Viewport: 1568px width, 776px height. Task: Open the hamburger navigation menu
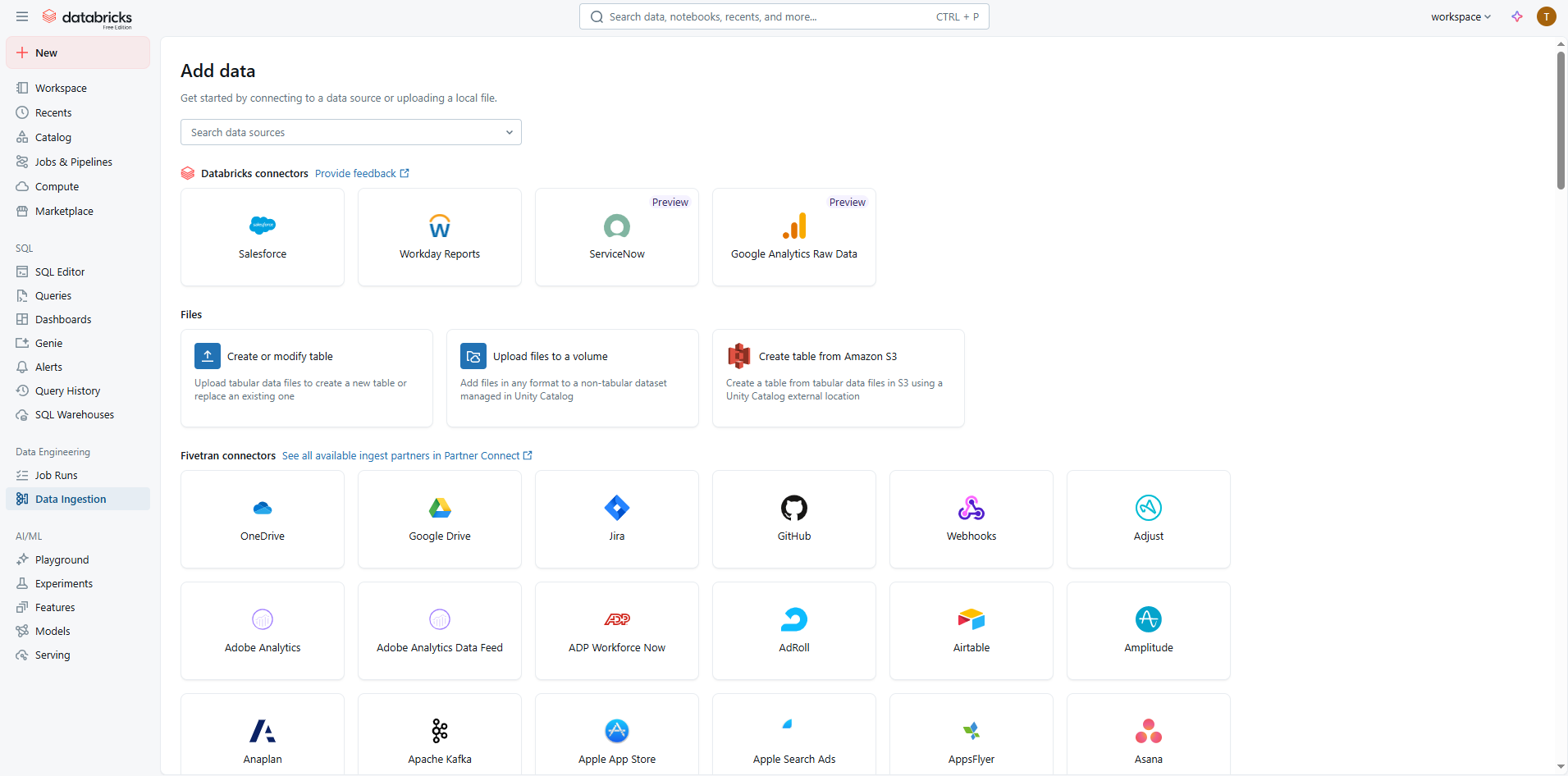[22, 16]
